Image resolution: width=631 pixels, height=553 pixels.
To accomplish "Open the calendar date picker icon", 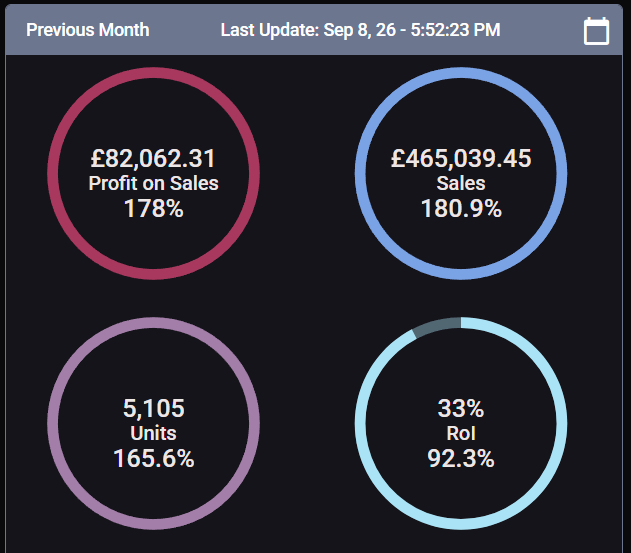I will (596, 31).
